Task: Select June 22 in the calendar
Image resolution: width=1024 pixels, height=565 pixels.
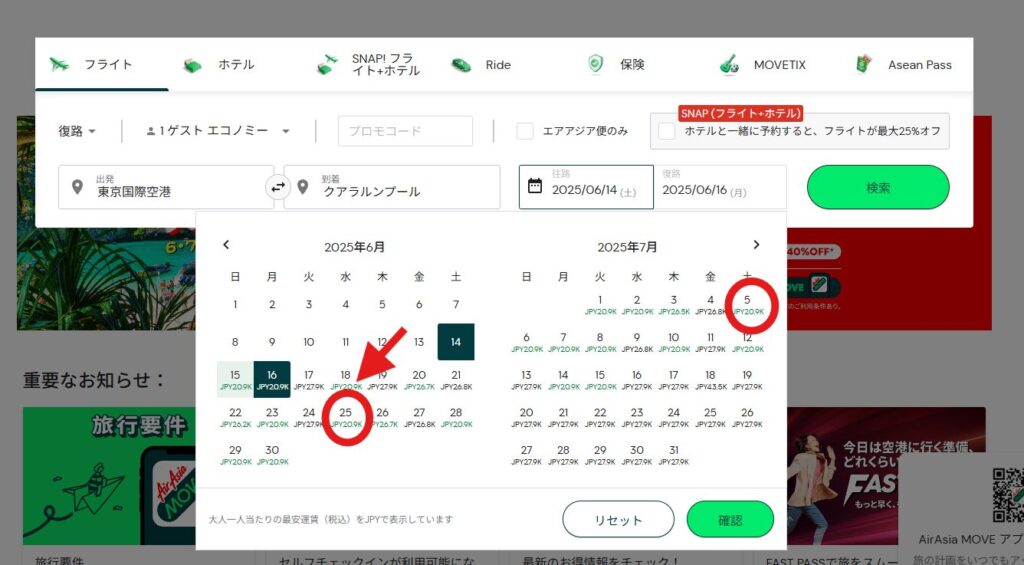Action: coord(235,417)
